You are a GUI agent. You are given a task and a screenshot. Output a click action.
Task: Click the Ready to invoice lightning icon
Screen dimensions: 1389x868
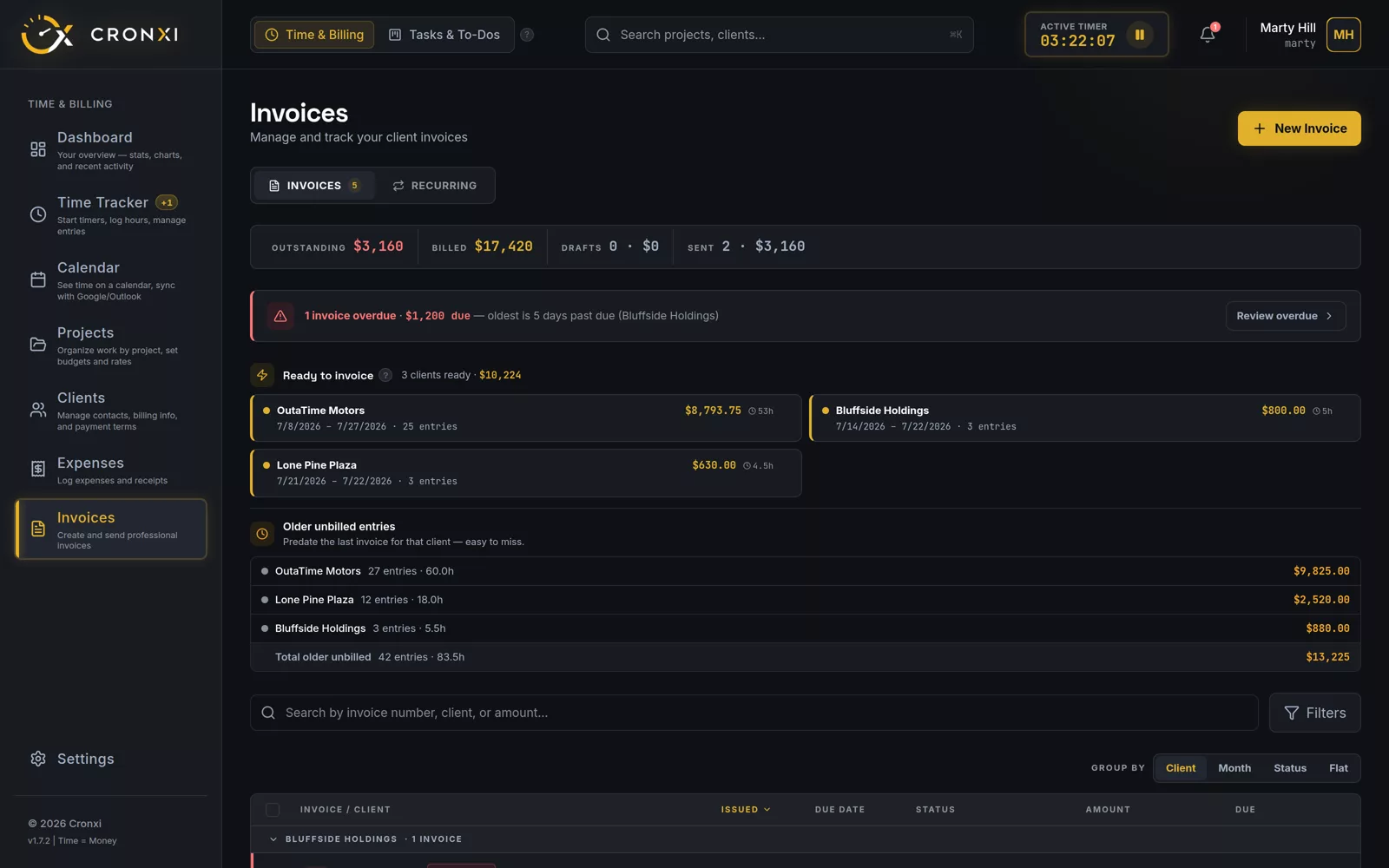tap(262, 375)
